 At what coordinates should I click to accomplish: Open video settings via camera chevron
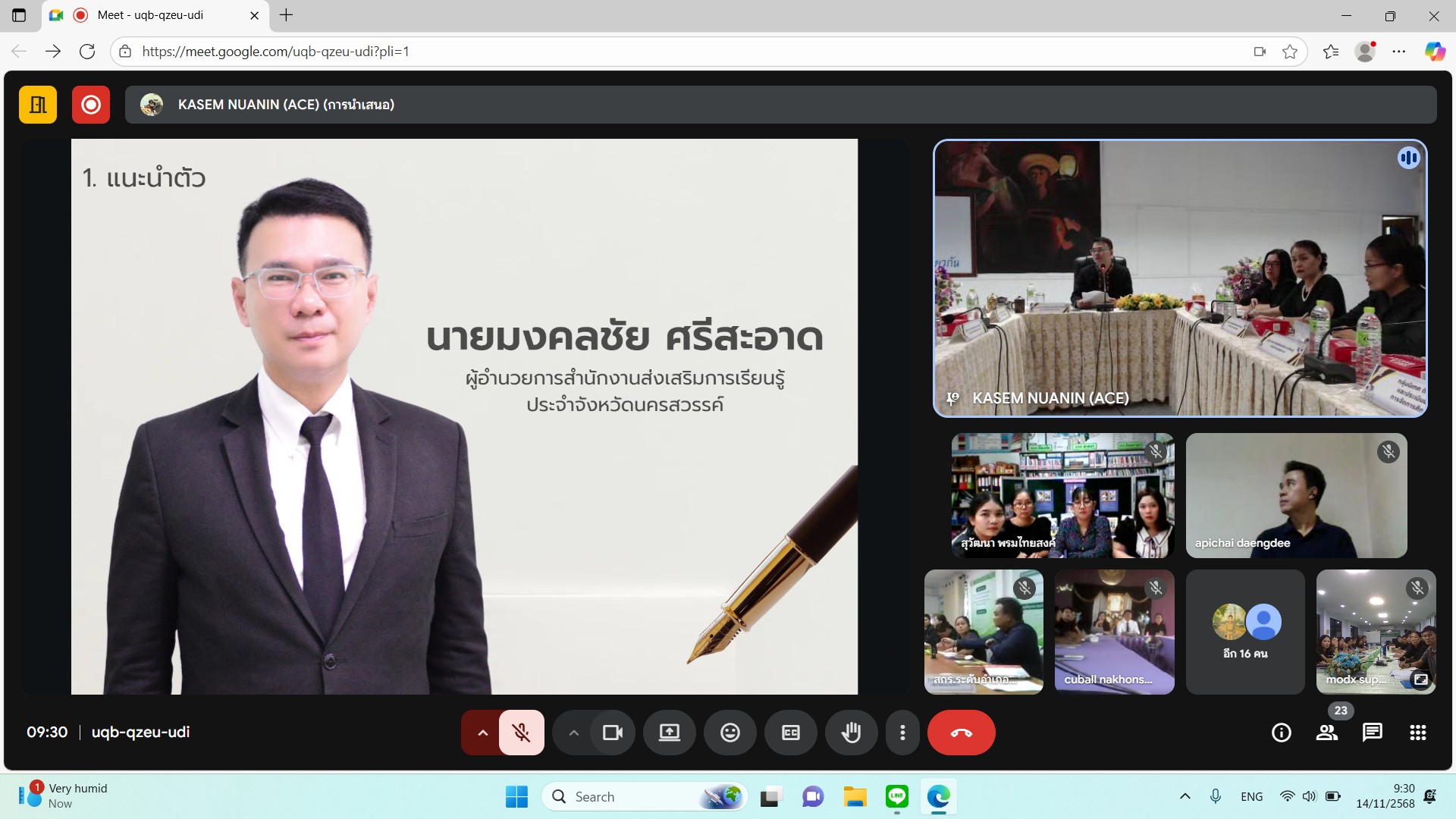(574, 733)
